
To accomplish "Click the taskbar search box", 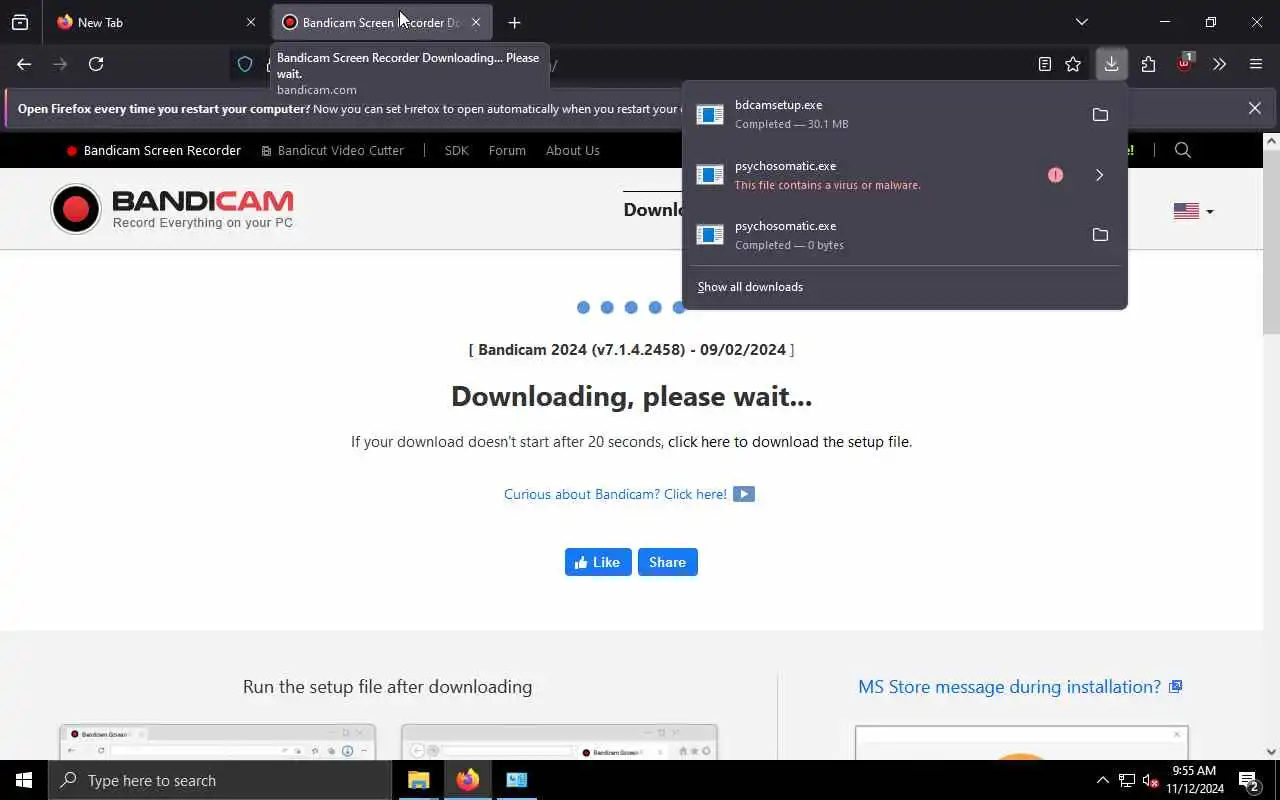I will point(220,780).
